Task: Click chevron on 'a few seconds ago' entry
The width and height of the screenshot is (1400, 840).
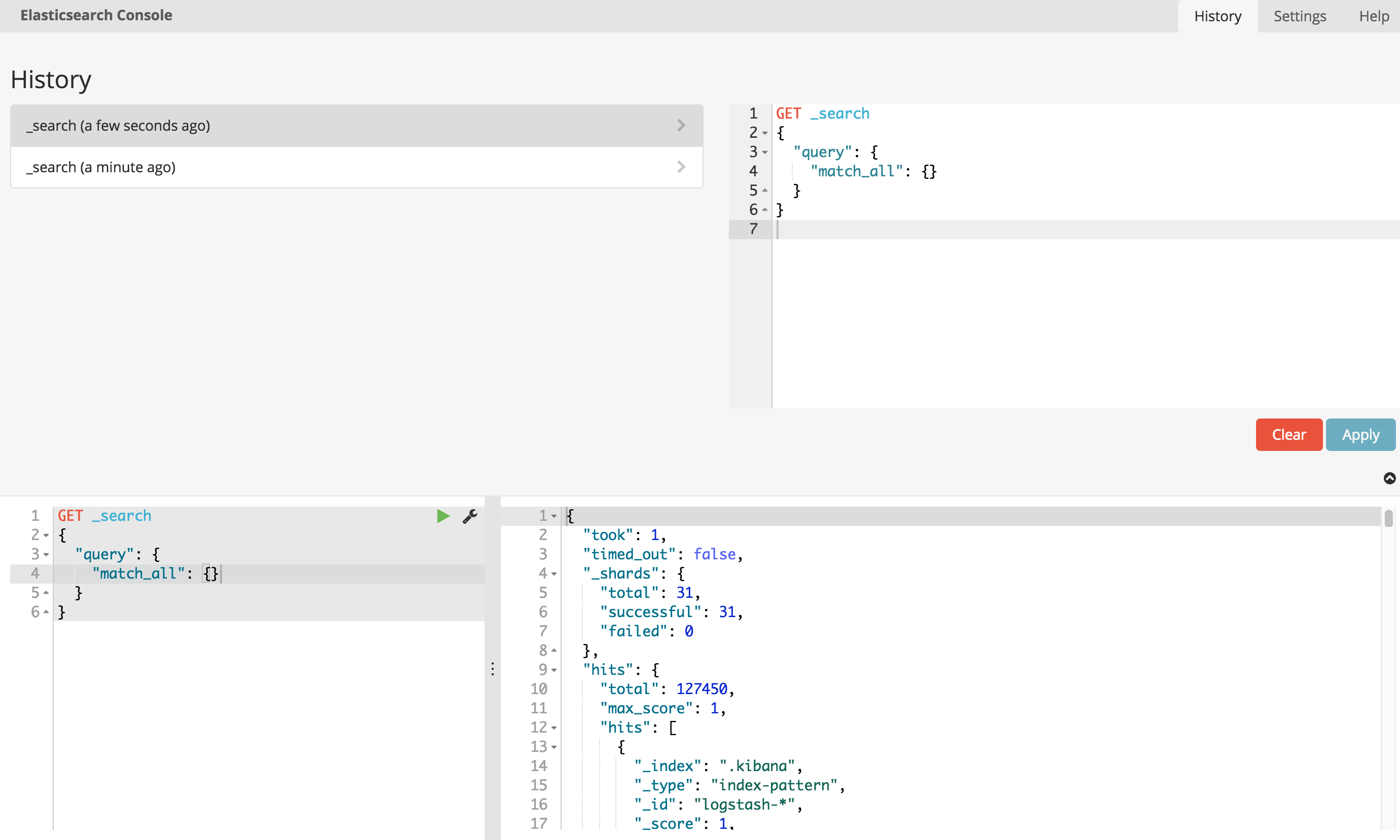Action: tap(681, 125)
